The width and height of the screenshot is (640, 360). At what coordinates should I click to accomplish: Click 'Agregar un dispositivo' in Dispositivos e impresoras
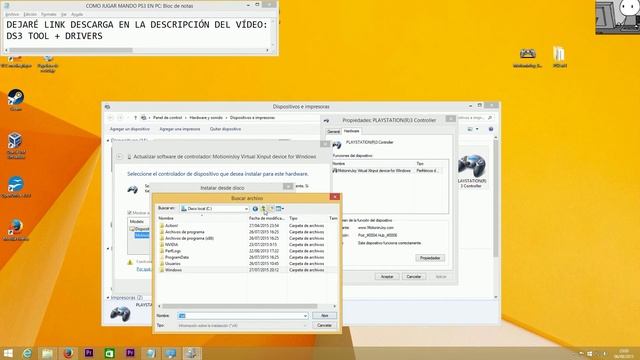coord(130,129)
